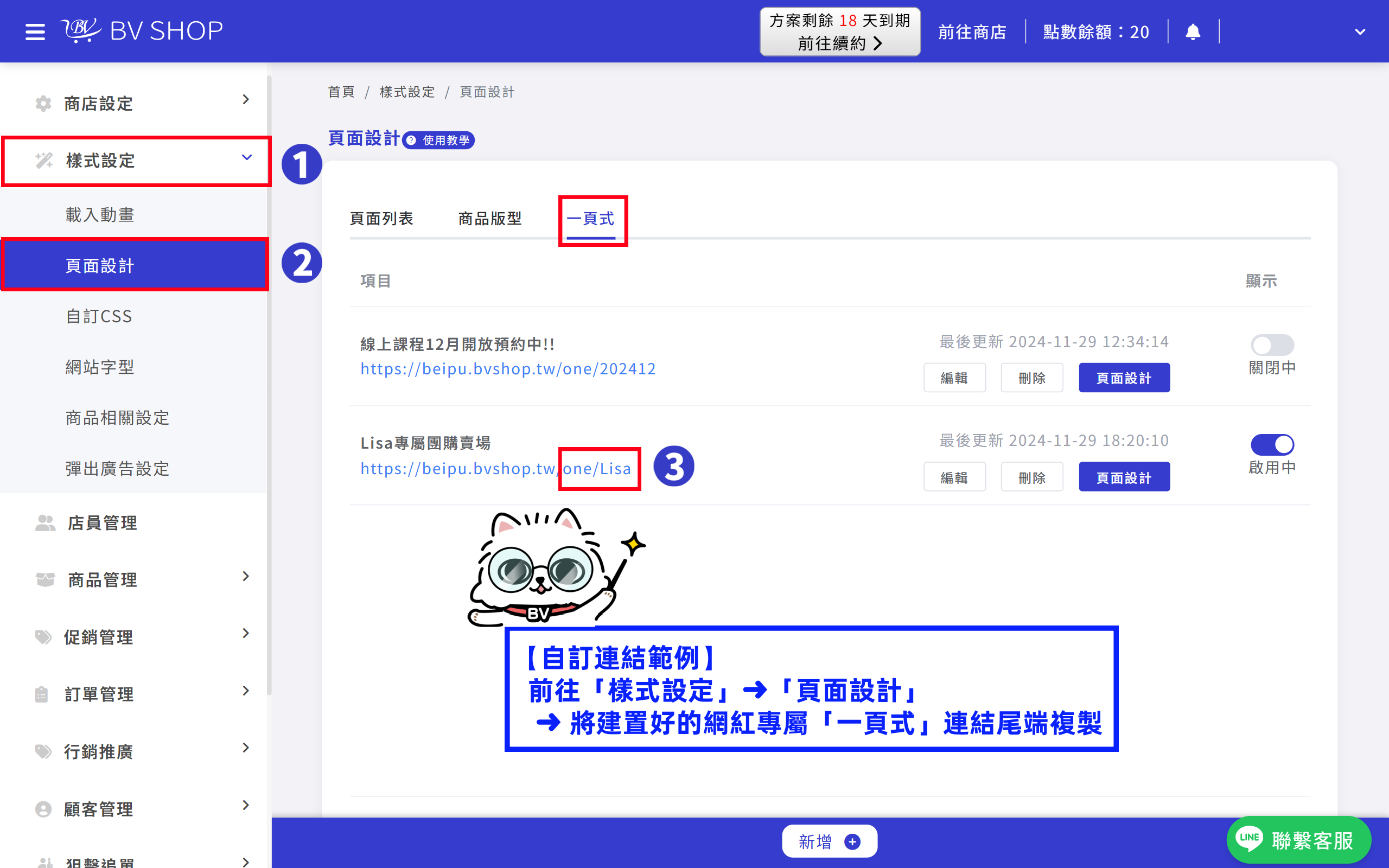Viewport: 1389px width, 868px height.
Task: Expand the 促銷管理 chevron
Action: coord(246,633)
